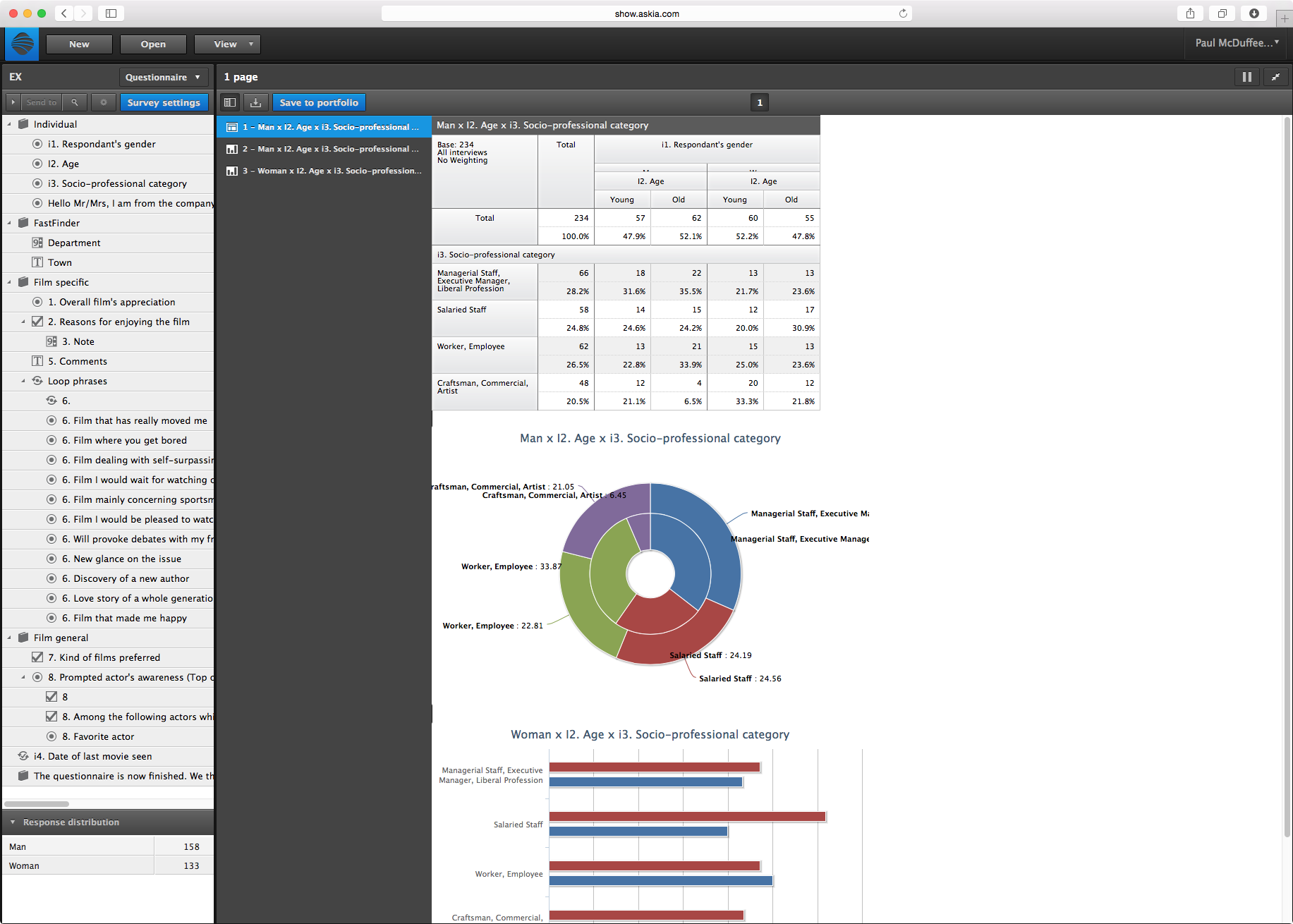Click the browser reload icon in address bar
The image size is (1293, 924).
[x=903, y=13]
